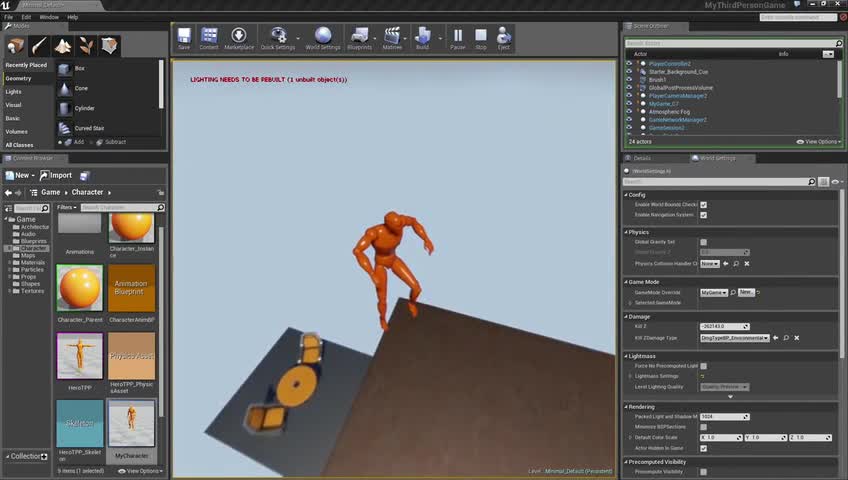Image resolution: width=848 pixels, height=480 pixels.
Task: Open the Marketplace toolbar icon
Action: pyautogui.click(x=239, y=39)
